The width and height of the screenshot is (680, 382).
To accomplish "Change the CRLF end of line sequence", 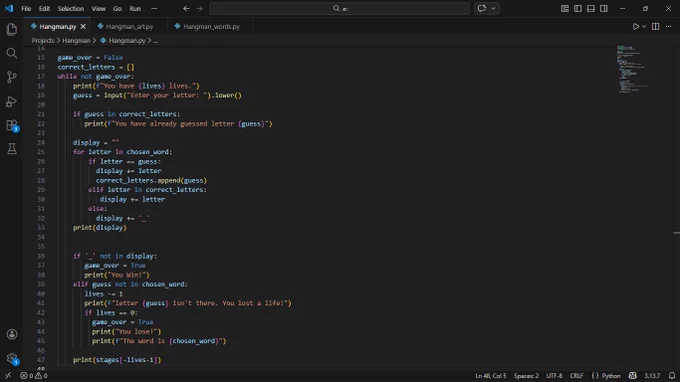I will click(x=576, y=376).
